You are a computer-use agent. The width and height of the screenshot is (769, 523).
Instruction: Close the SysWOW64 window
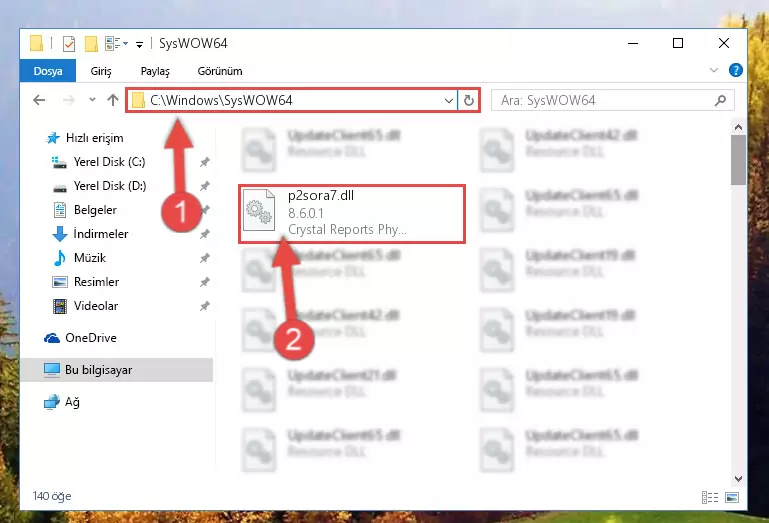coord(723,43)
